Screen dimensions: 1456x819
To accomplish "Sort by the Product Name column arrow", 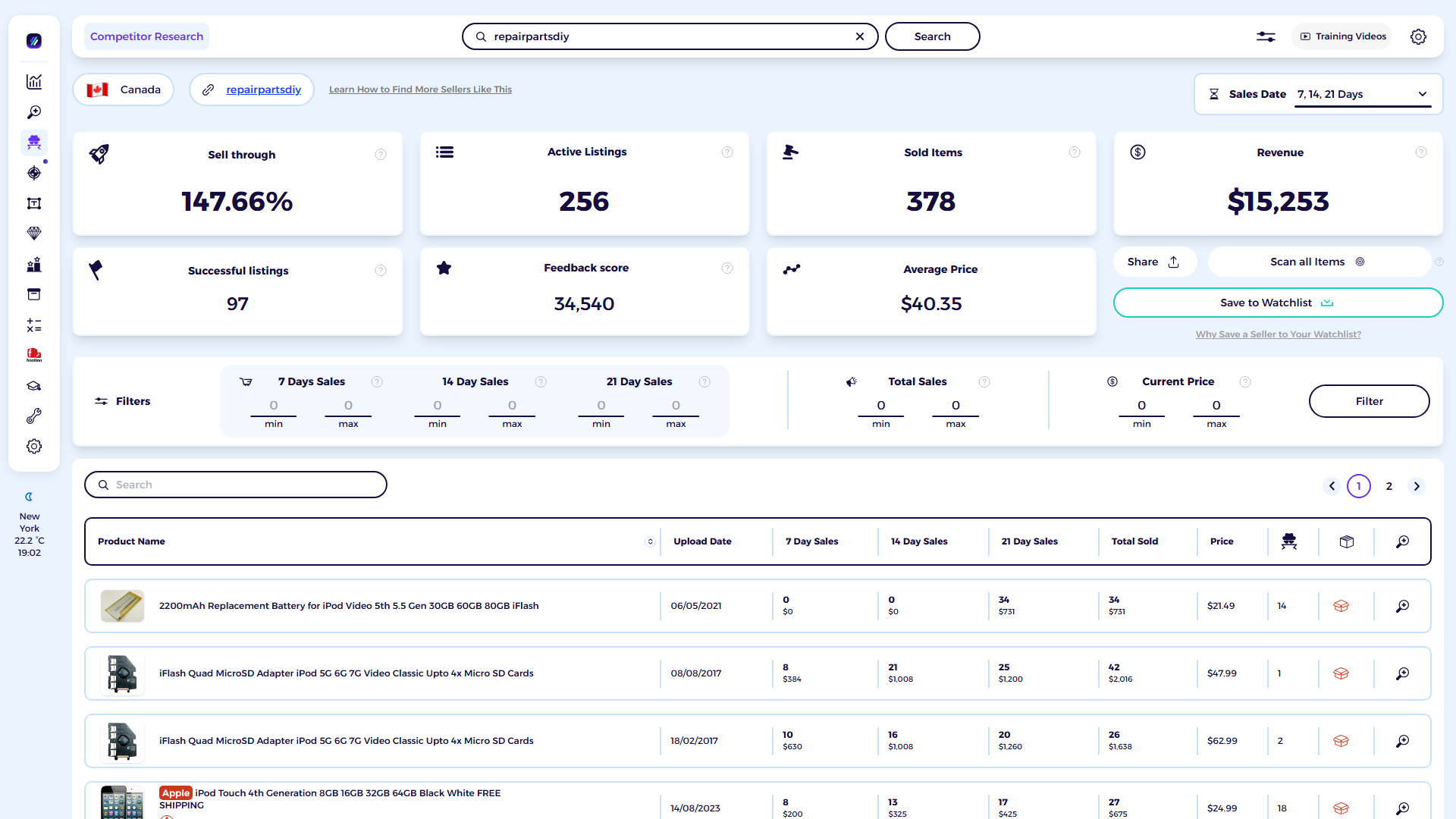I will pyautogui.click(x=650, y=541).
